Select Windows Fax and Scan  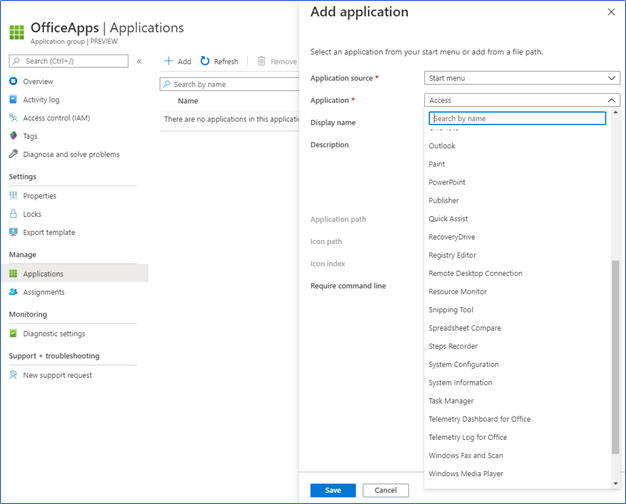pyautogui.click(x=466, y=455)
